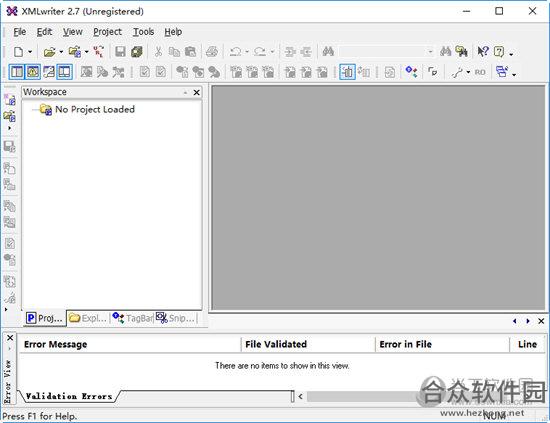Toggle the Error View pane button
550x423 pixels.
pyautogui.click(x=33, y=72)
